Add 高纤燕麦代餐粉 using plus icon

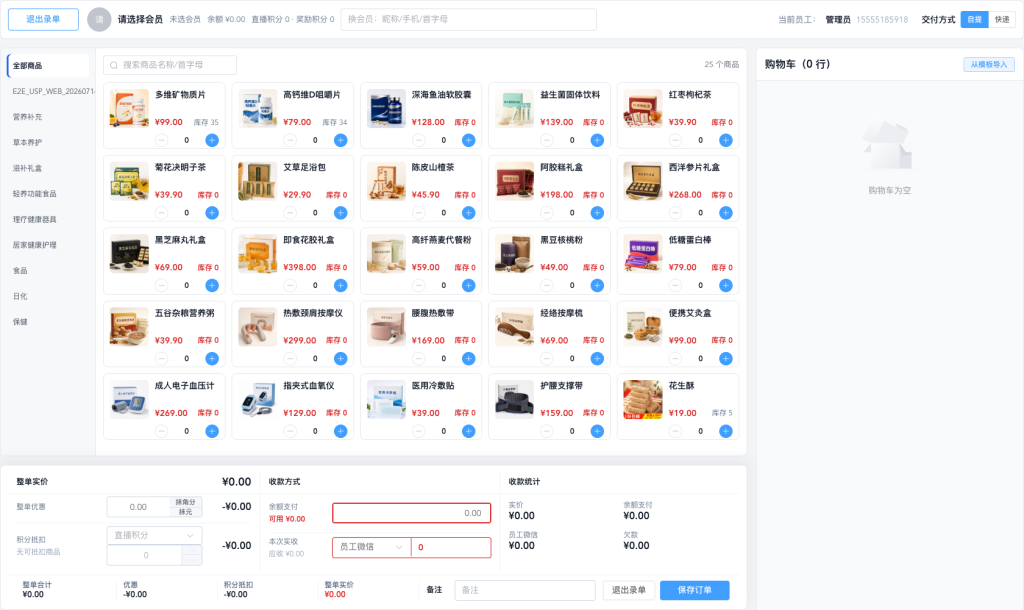click(x=469, y=285)
